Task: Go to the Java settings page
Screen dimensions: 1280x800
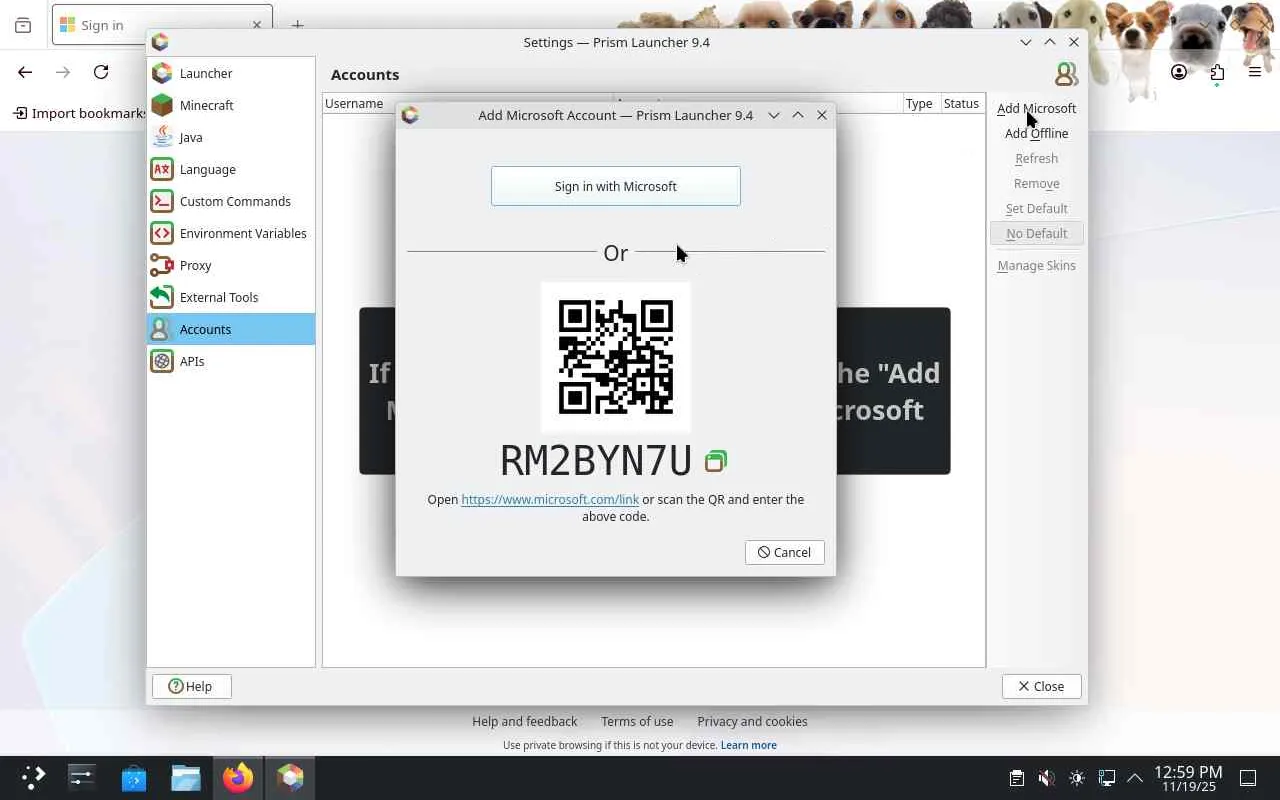Action: click(x=231, y=137)
